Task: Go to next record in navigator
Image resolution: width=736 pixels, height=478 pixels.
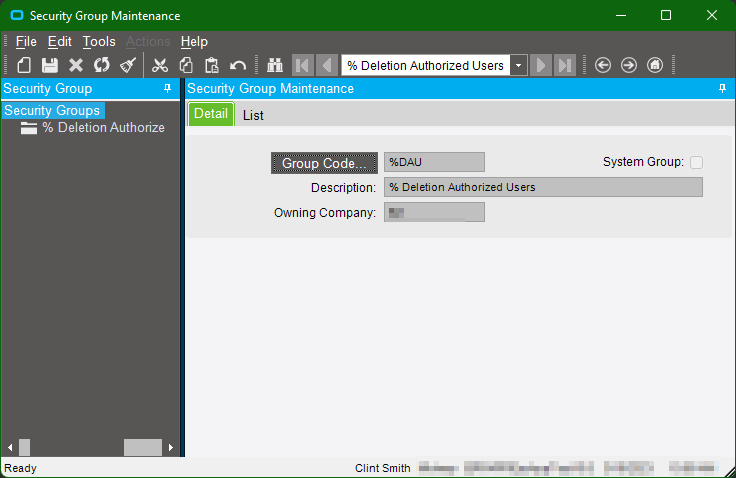Action: click(x=541, y=65)
